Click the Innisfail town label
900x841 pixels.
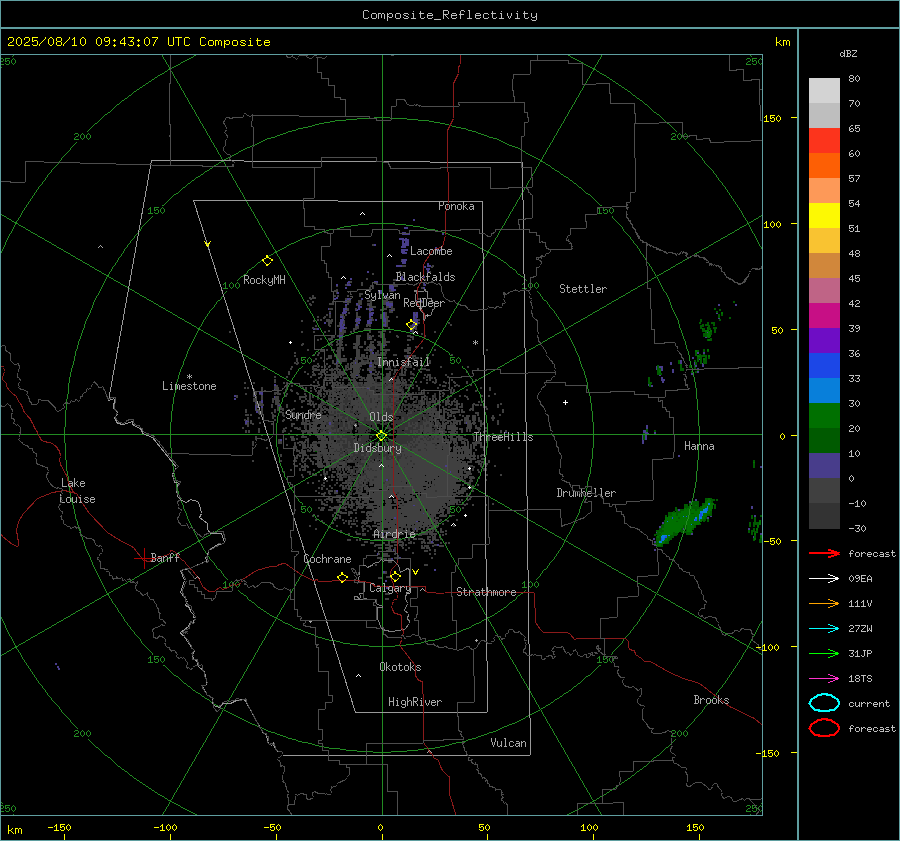click(404, 362)
